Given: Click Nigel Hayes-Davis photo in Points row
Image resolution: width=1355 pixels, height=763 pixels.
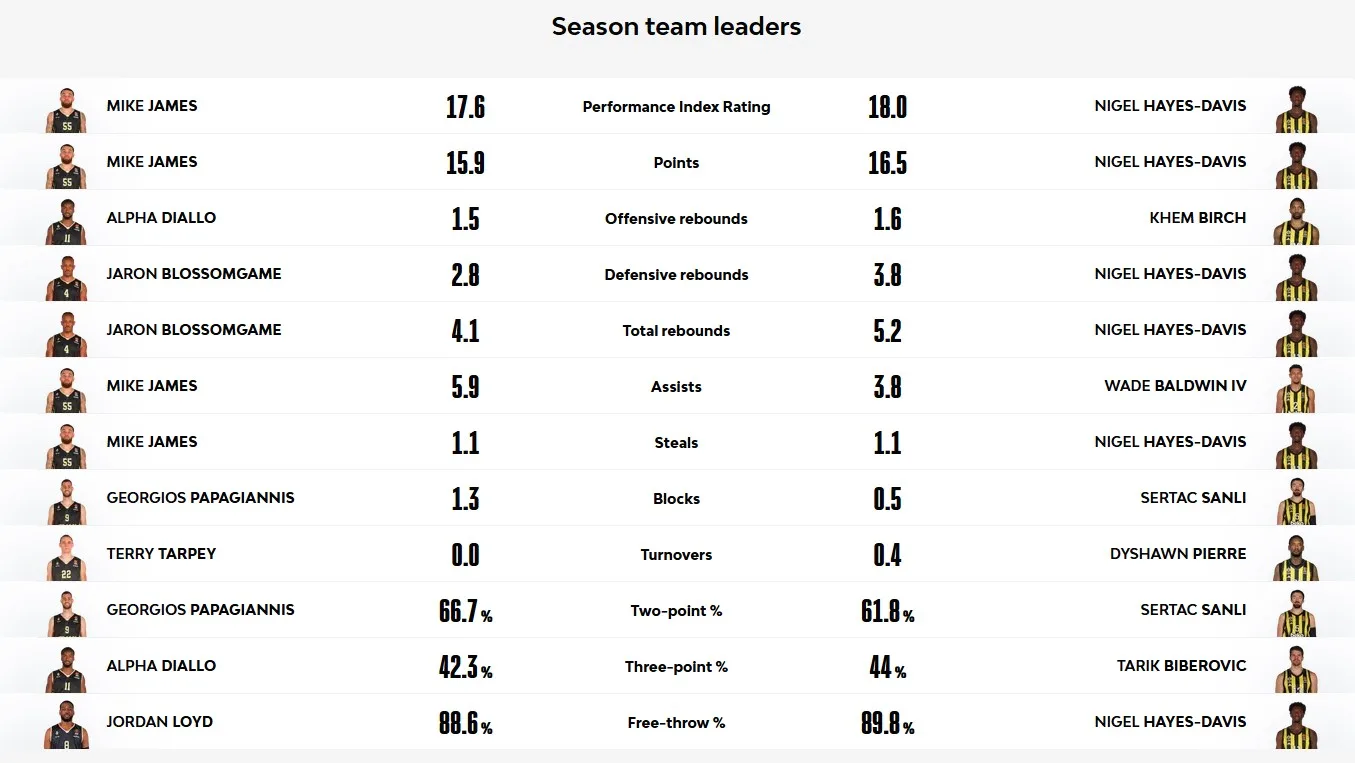Looking at the screenshot, I should (1296, 165).
